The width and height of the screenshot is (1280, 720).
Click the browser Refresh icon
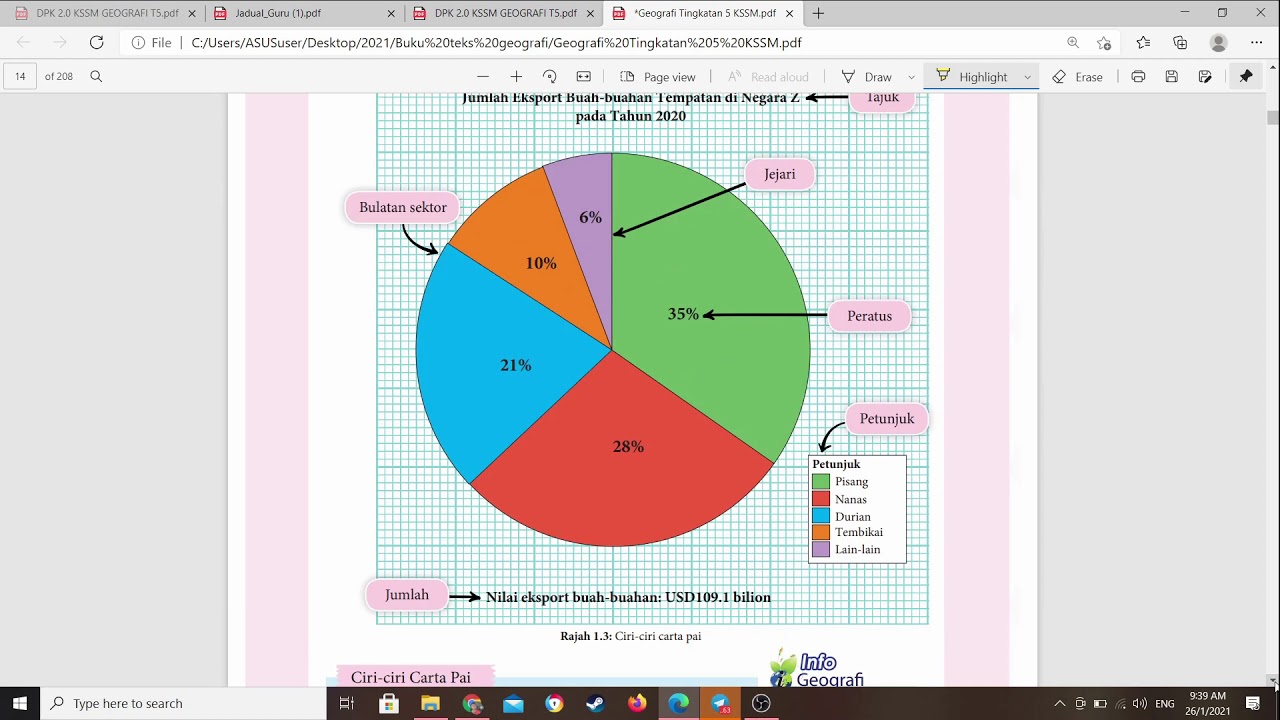pyautogui.click(x=96, y=42)
